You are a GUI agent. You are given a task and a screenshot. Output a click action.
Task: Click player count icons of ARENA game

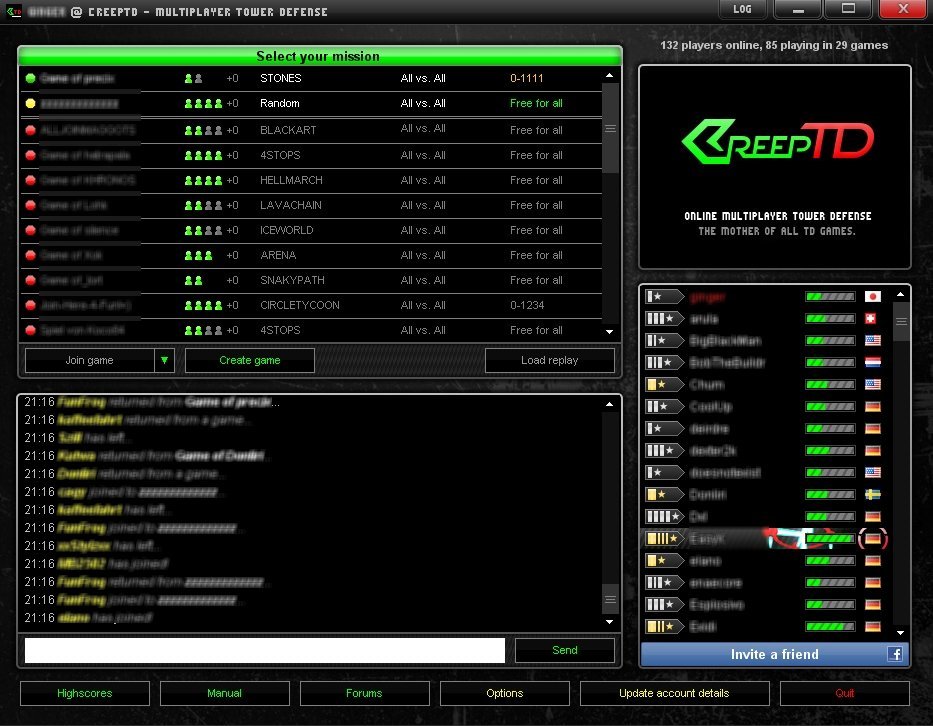coord(199,255)
